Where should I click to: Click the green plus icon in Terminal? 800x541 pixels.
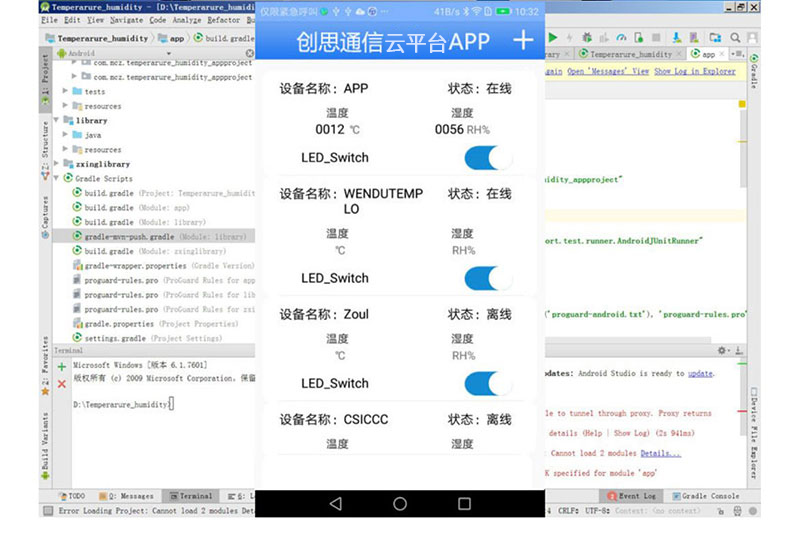click(62, 366)
